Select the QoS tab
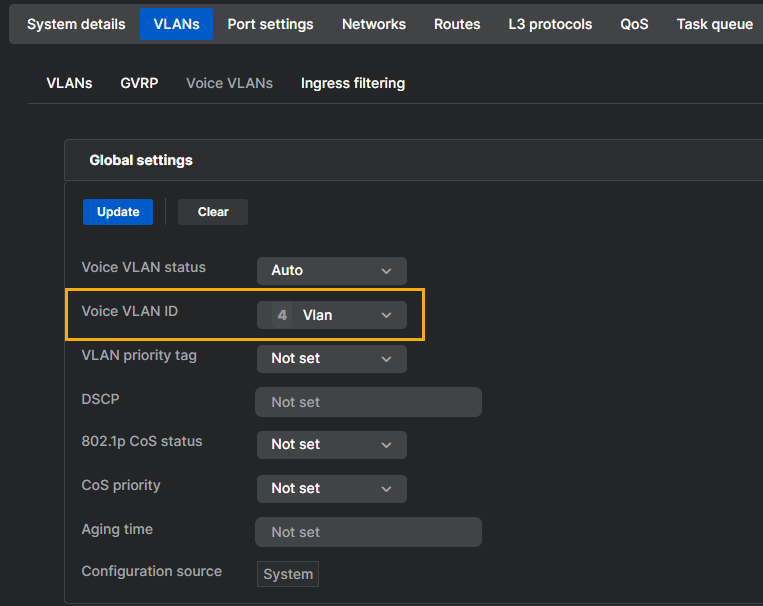 point(634,24)
